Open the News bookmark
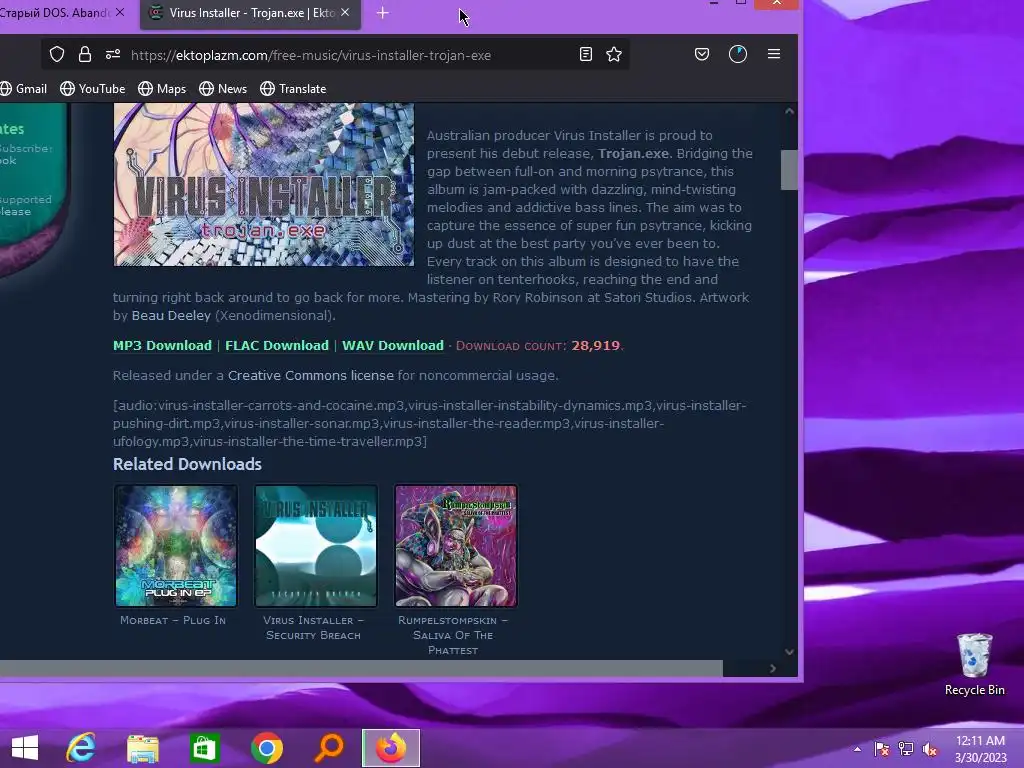 pyautogui.click(x=223, y=89)
